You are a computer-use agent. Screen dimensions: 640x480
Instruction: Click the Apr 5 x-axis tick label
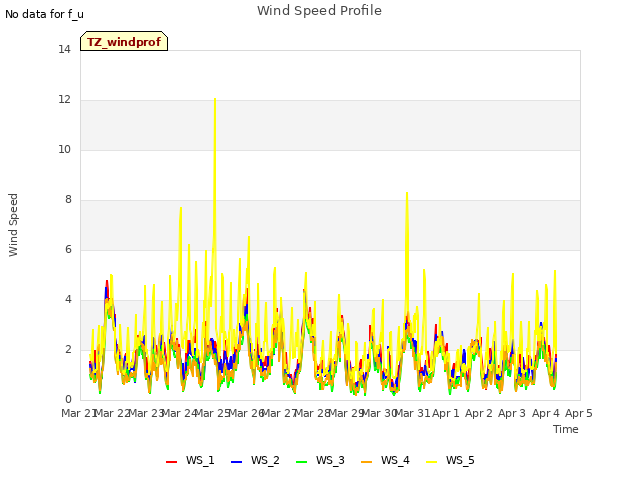click(x=578, y=413)
